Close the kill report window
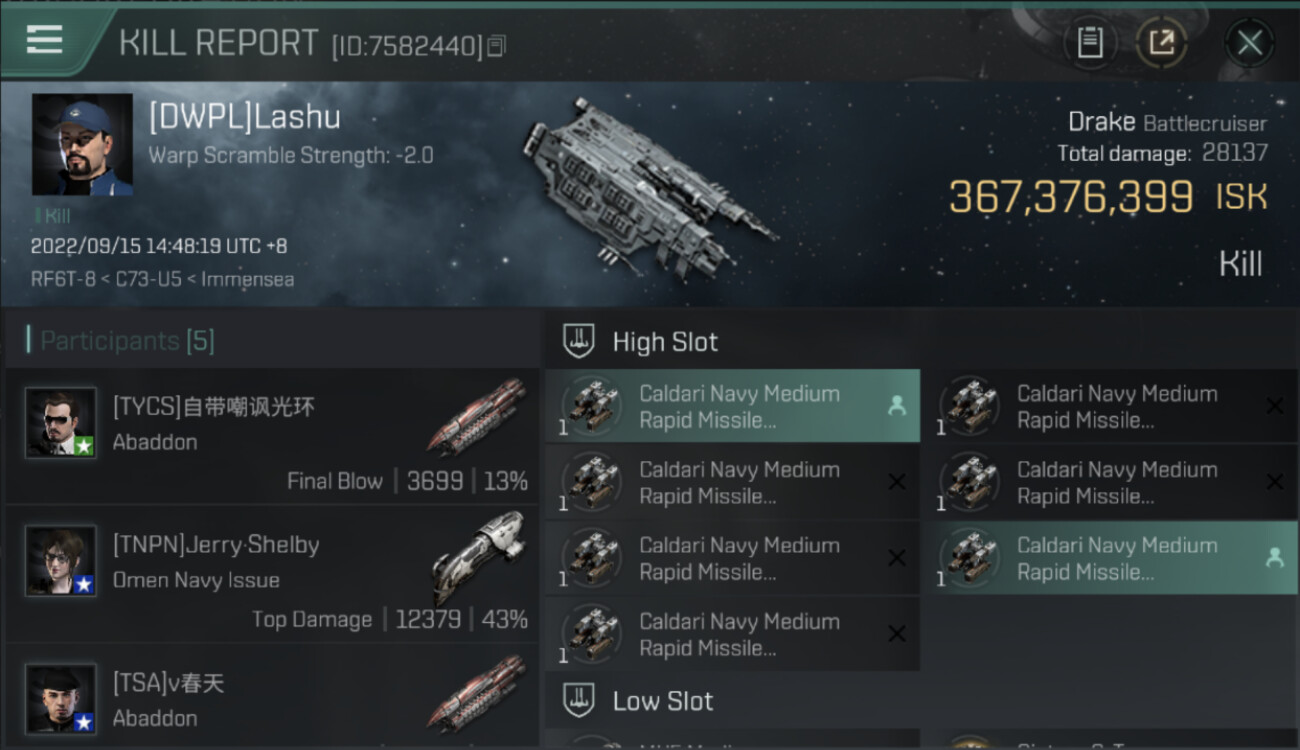The height and width of the screenshot is (750, 1300). tap(1249, 43)
